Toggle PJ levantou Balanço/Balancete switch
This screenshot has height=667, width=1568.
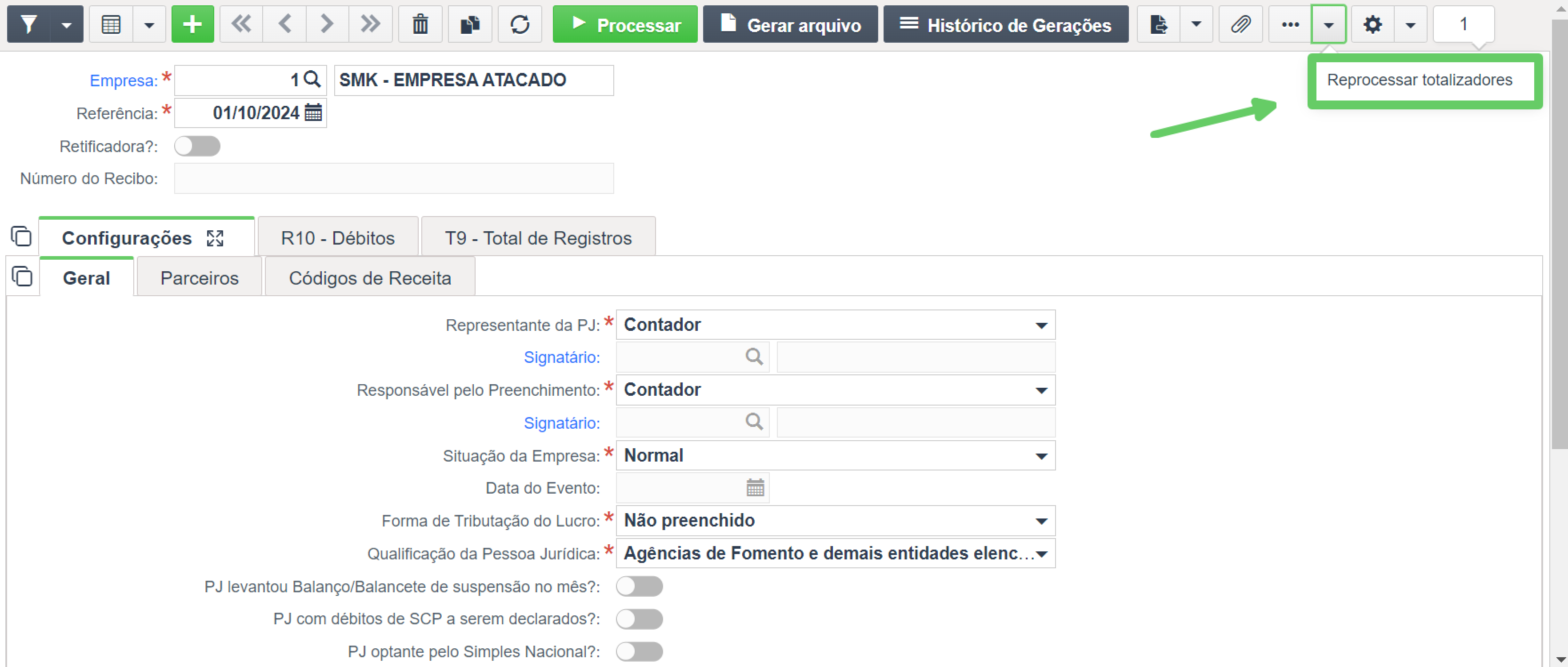click(x=639, y=587)
